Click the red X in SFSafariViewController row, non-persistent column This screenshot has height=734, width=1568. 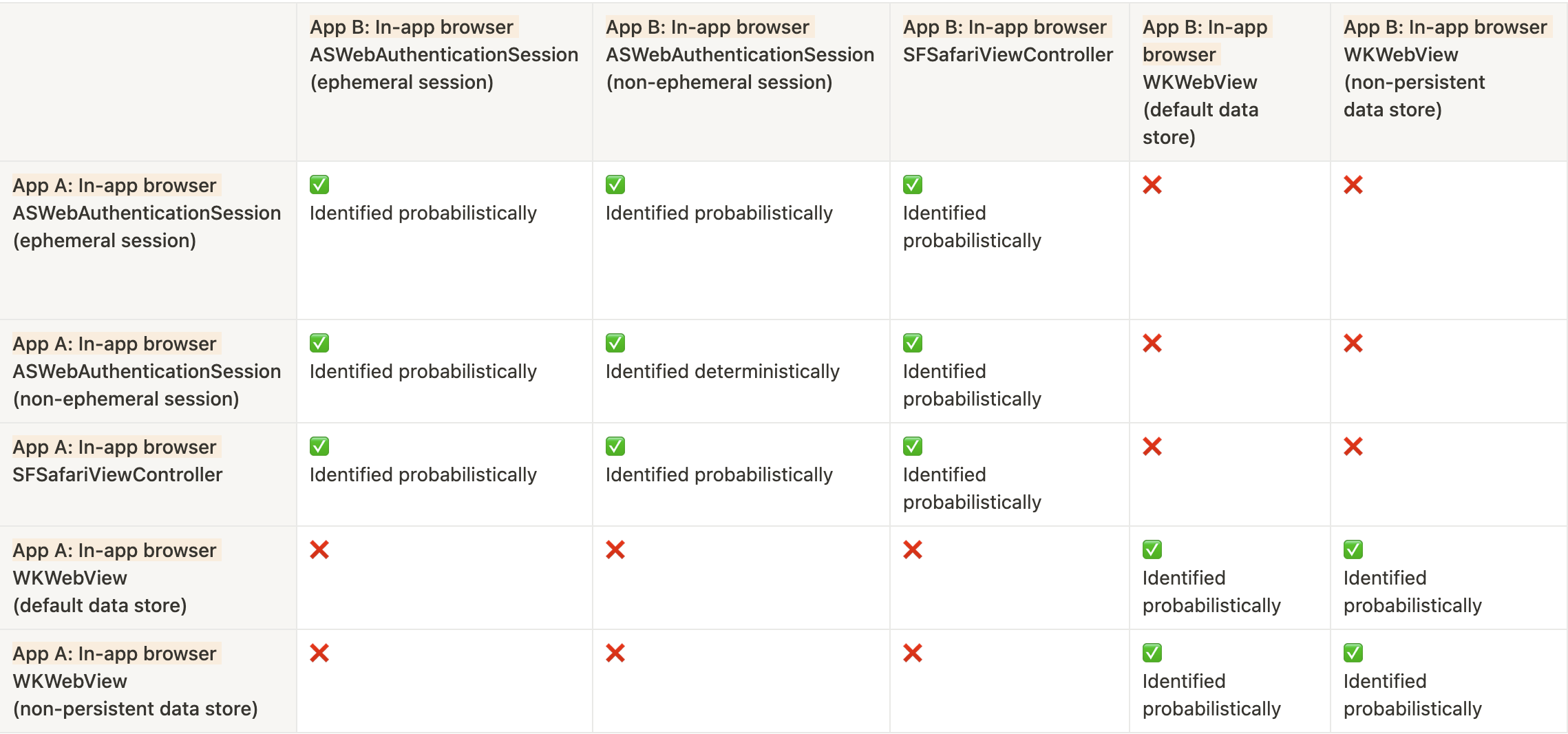click(x=1353, y=446)
